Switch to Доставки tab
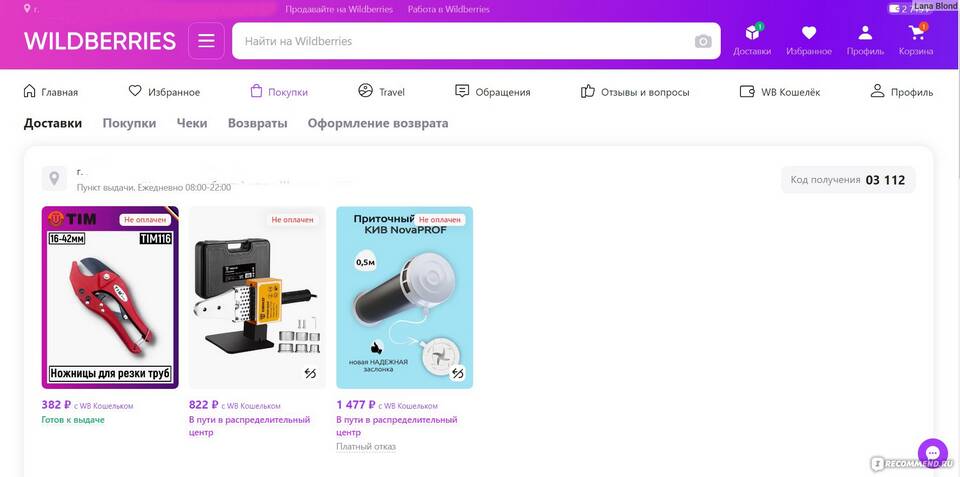 [x=53, y=123]
